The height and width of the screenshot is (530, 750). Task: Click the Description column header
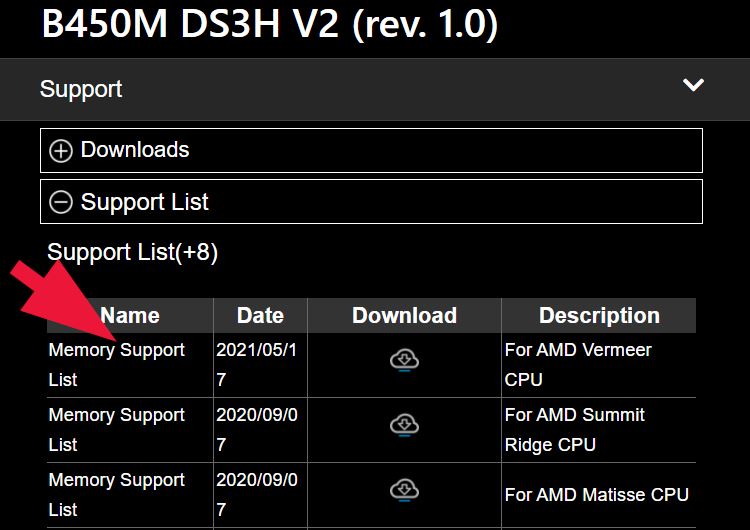click(x=599, y=316)
